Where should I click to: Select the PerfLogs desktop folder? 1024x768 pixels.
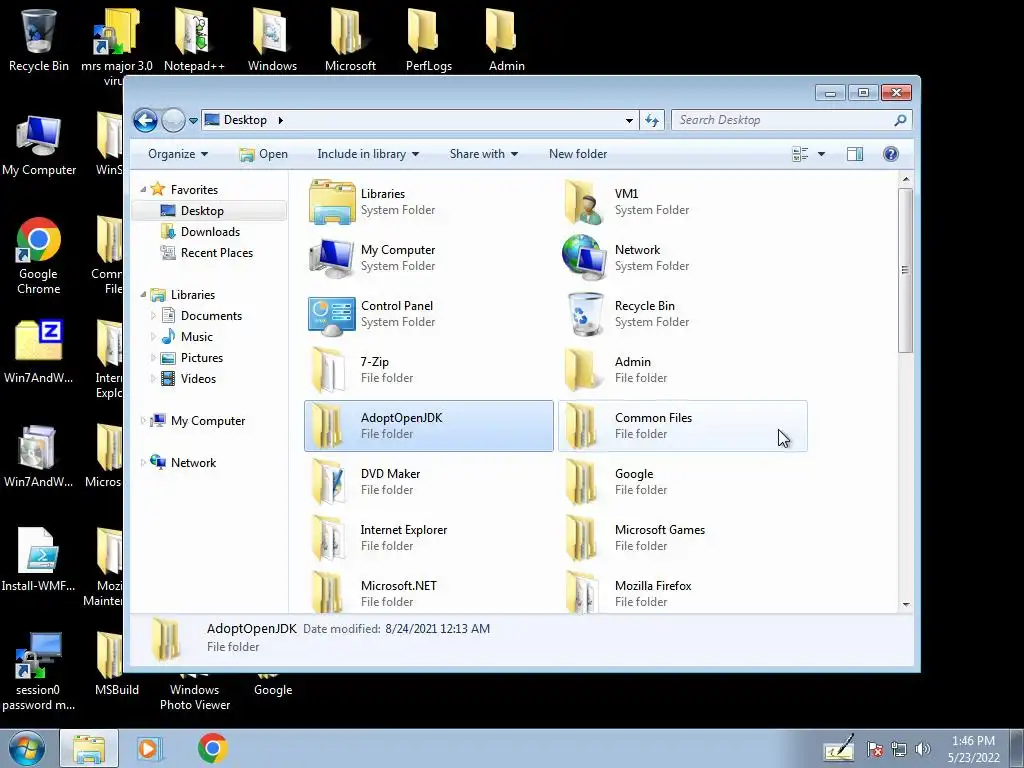[x=428, y=40]
